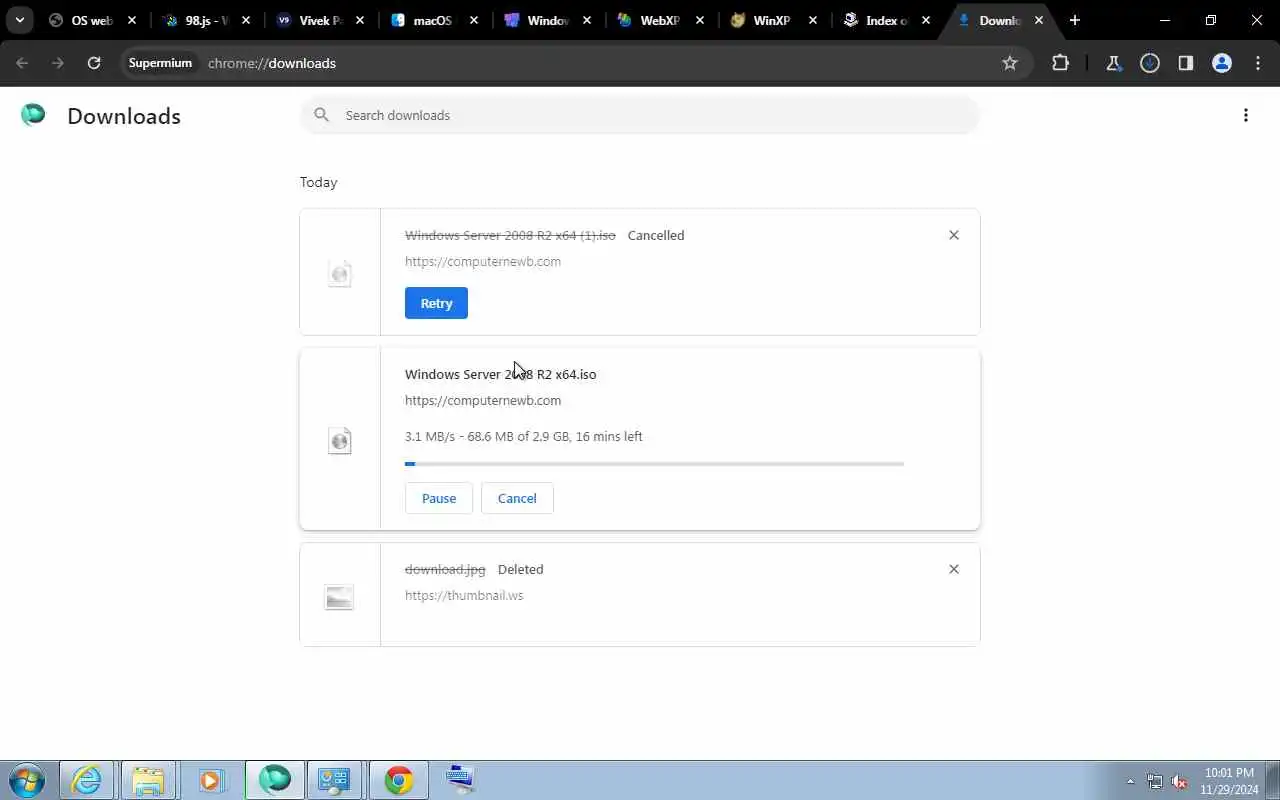Click the download progress bar
This screenshot has height=800, width=1280.
654,464
